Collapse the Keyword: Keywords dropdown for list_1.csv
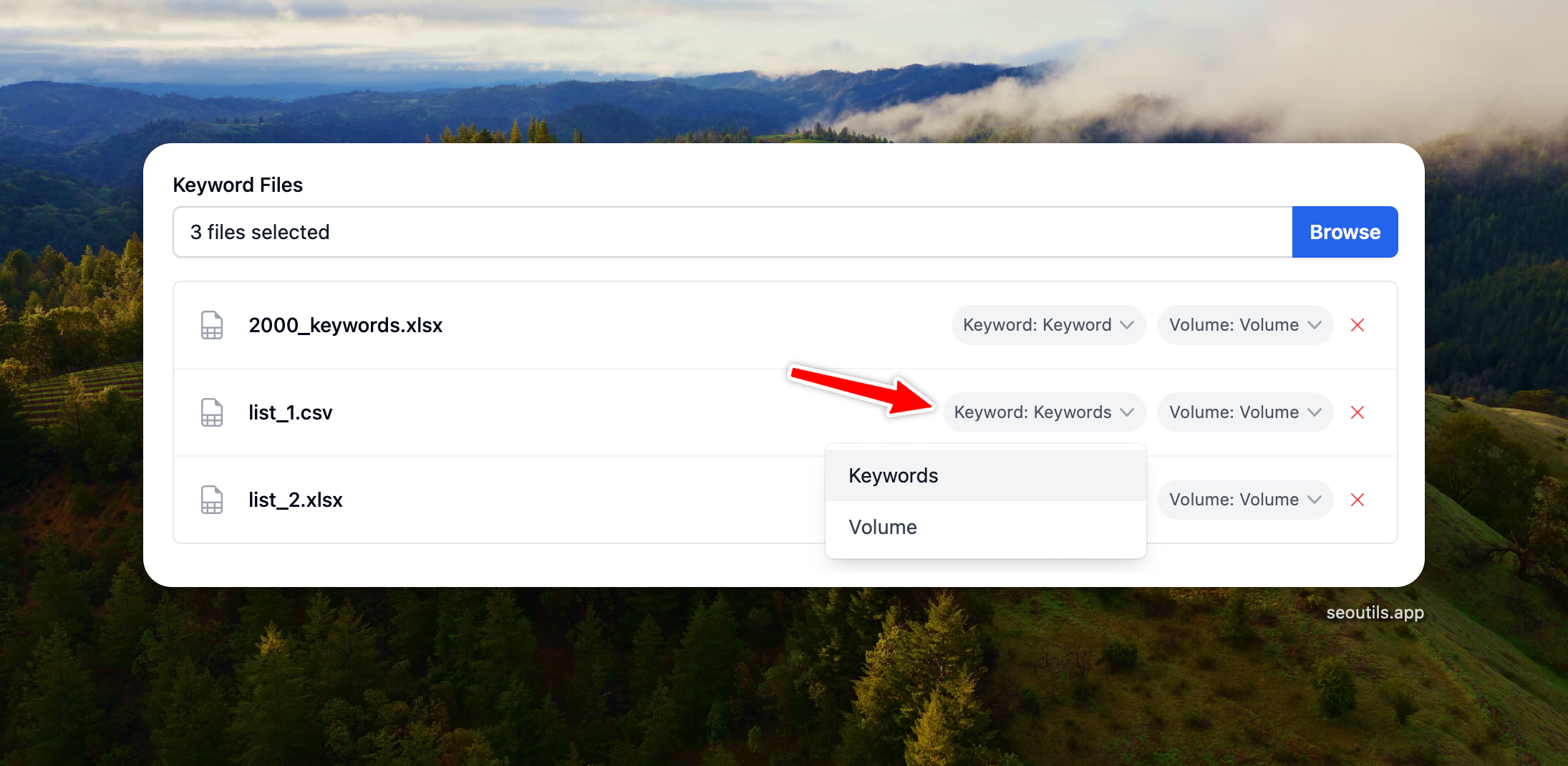This screenshot has height=766, width=1568. point(1044,412)
